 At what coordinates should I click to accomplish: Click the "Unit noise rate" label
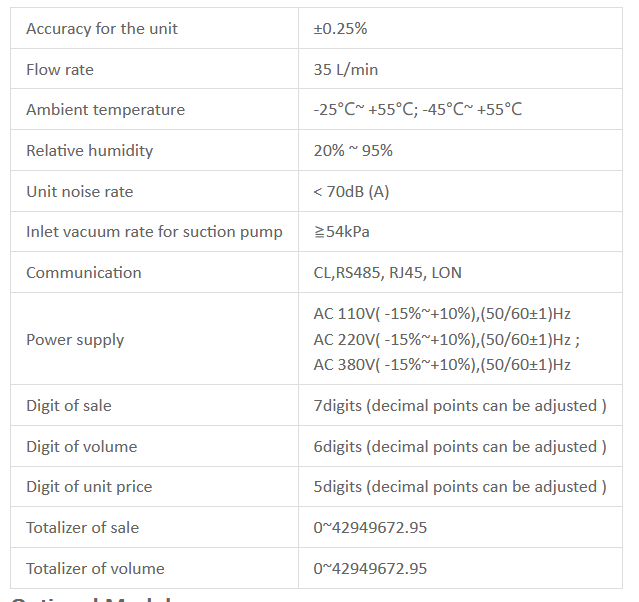79,191
